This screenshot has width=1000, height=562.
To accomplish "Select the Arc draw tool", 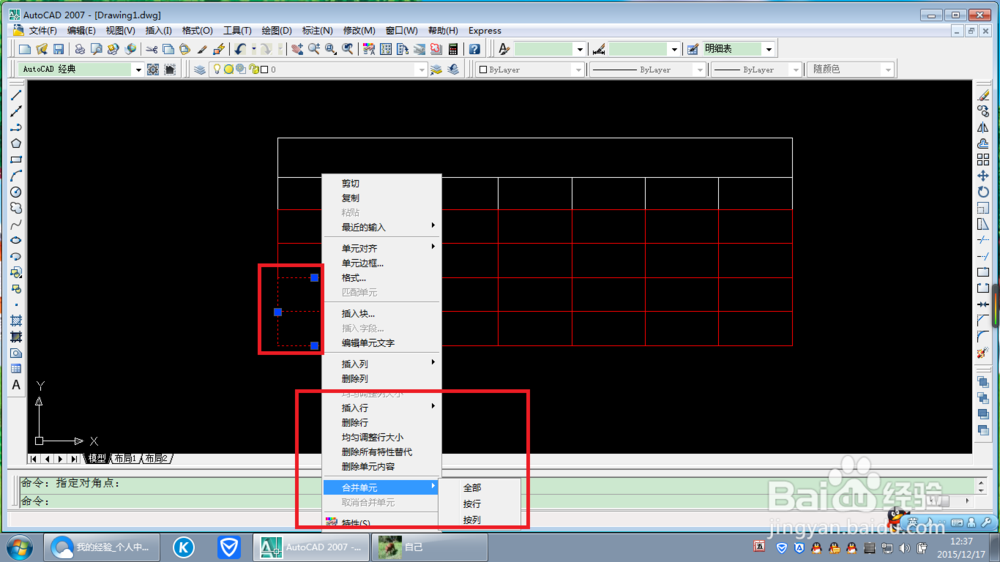I will (16, 175).
